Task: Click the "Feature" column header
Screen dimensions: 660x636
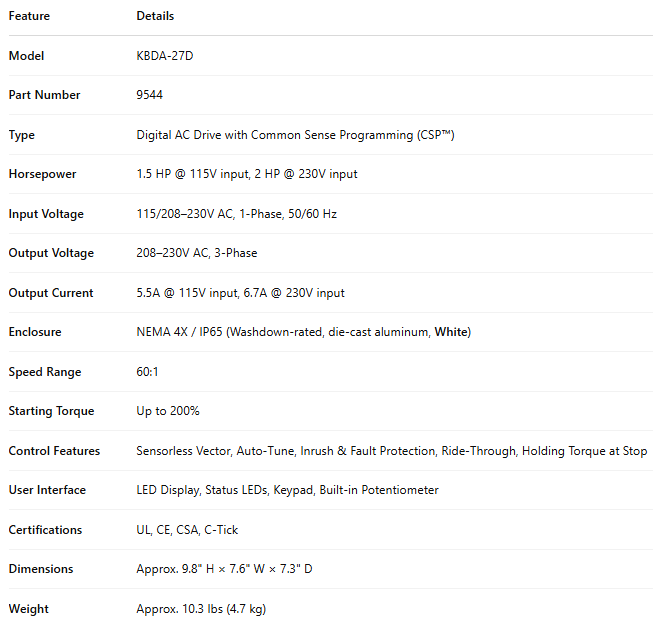Action: pyautogui.click(x=29, y=16)
